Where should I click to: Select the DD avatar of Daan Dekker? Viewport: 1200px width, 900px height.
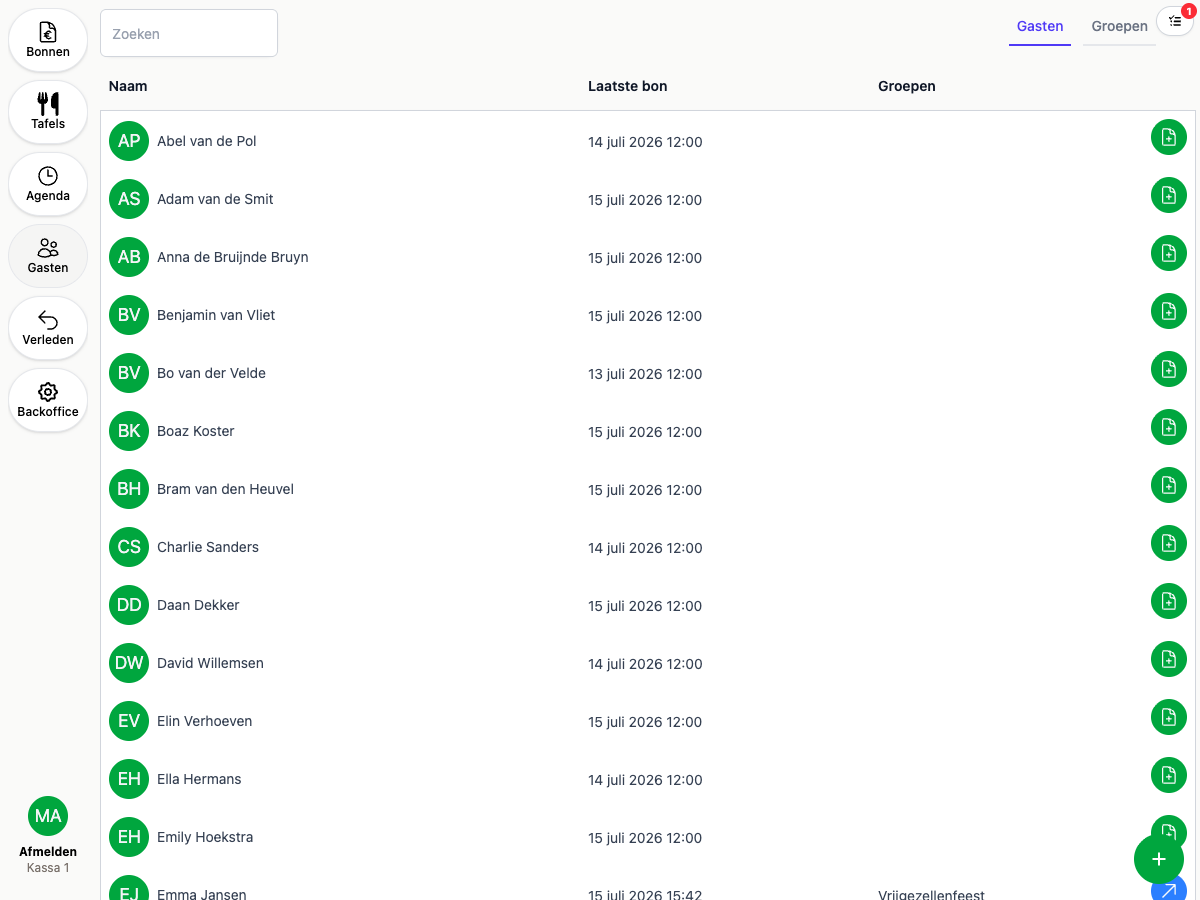[x=129, y=605]
